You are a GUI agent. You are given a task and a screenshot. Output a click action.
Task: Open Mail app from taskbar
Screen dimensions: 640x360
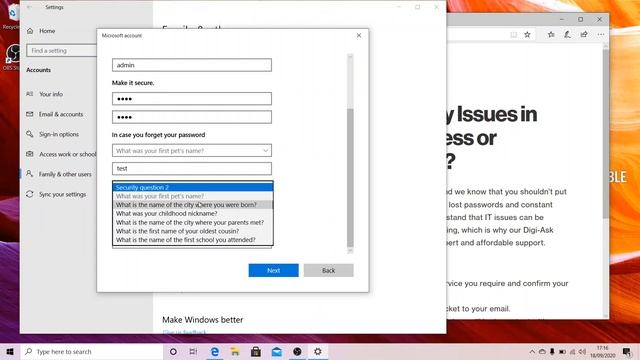277,351
